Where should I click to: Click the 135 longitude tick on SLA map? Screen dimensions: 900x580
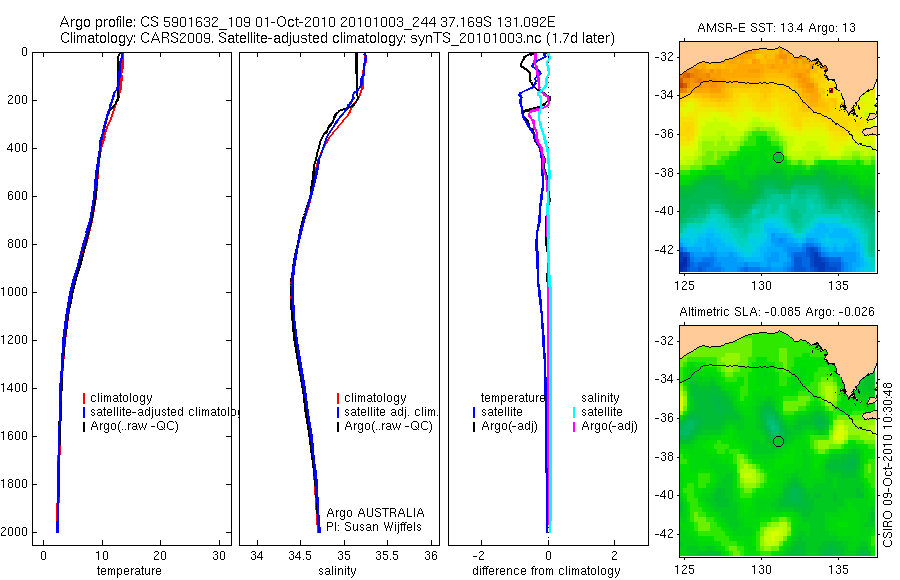(839, 570)
